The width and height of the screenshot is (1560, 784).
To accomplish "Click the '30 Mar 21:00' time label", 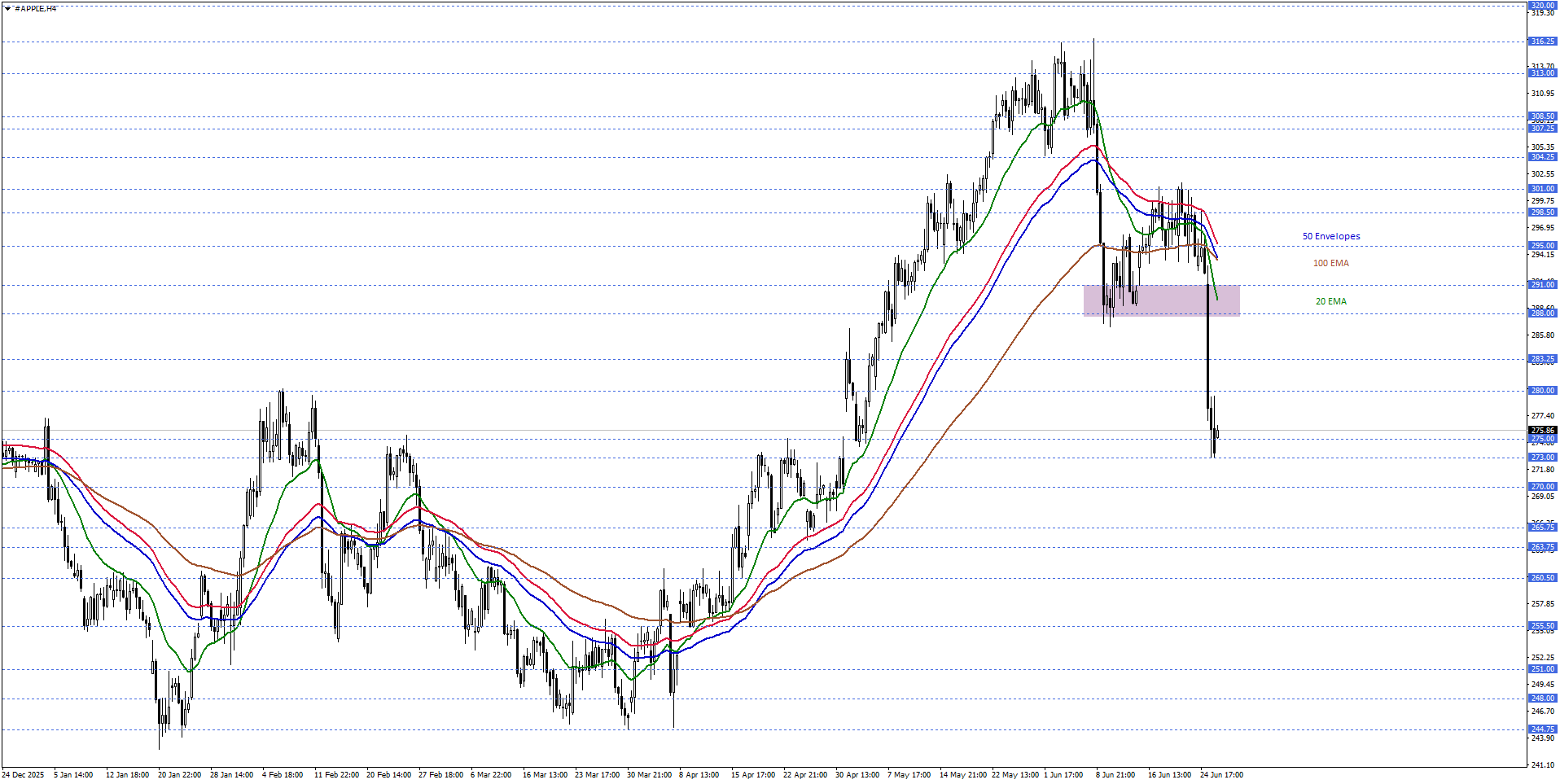I will 649,775.
